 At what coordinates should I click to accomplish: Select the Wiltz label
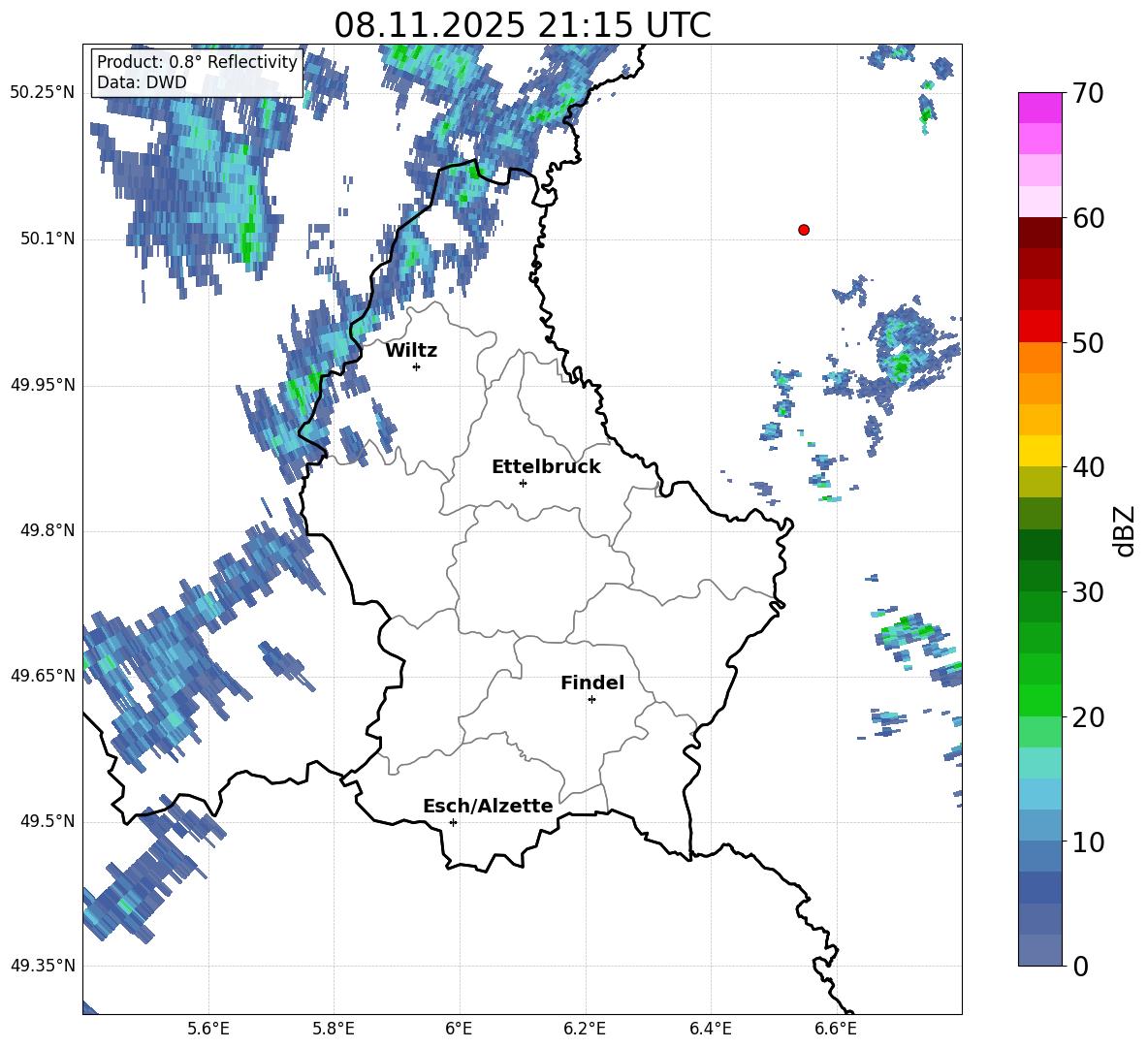click(x=411, y=351)
